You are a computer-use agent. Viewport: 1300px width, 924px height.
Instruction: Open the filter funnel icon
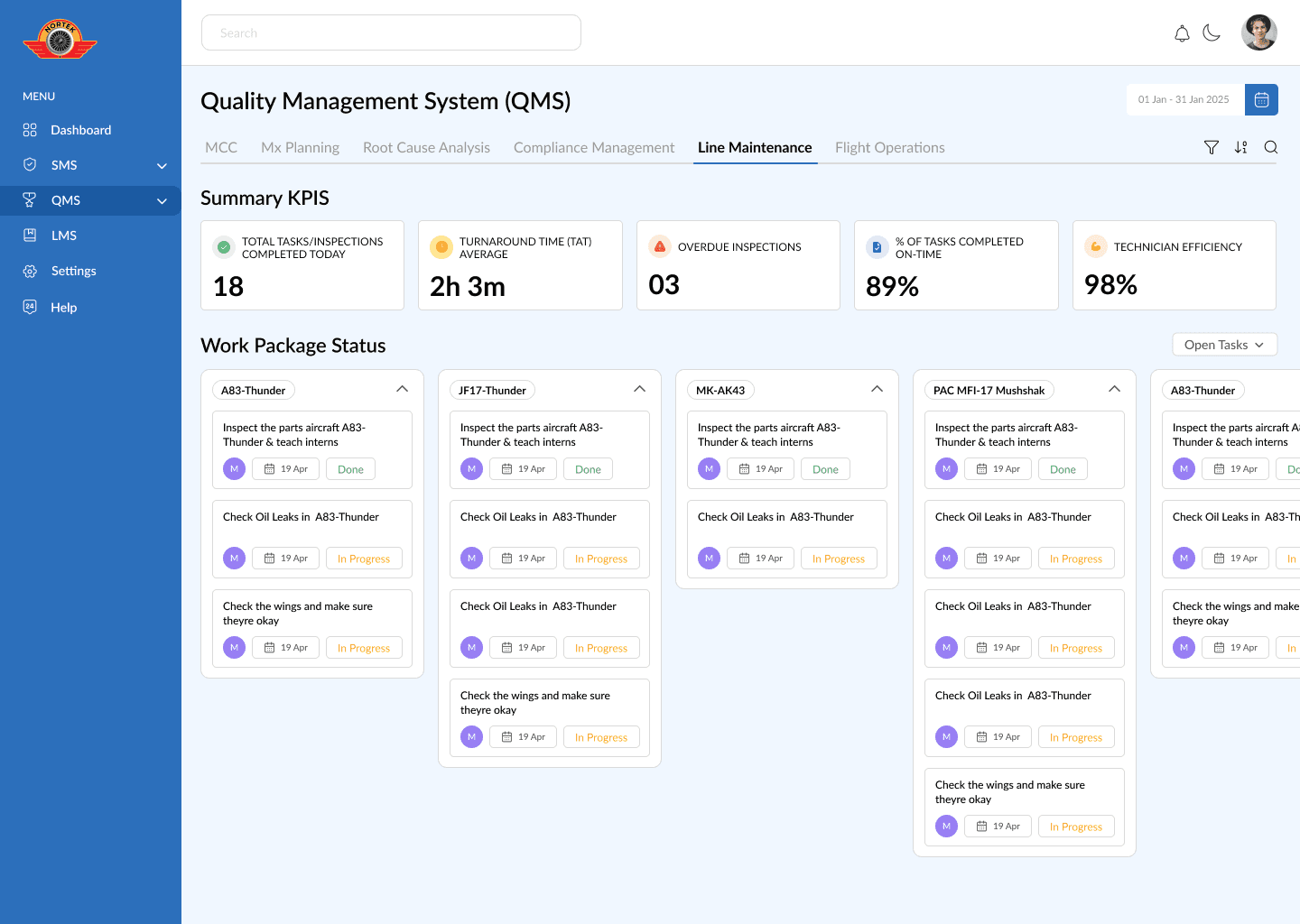[1212, 147]
